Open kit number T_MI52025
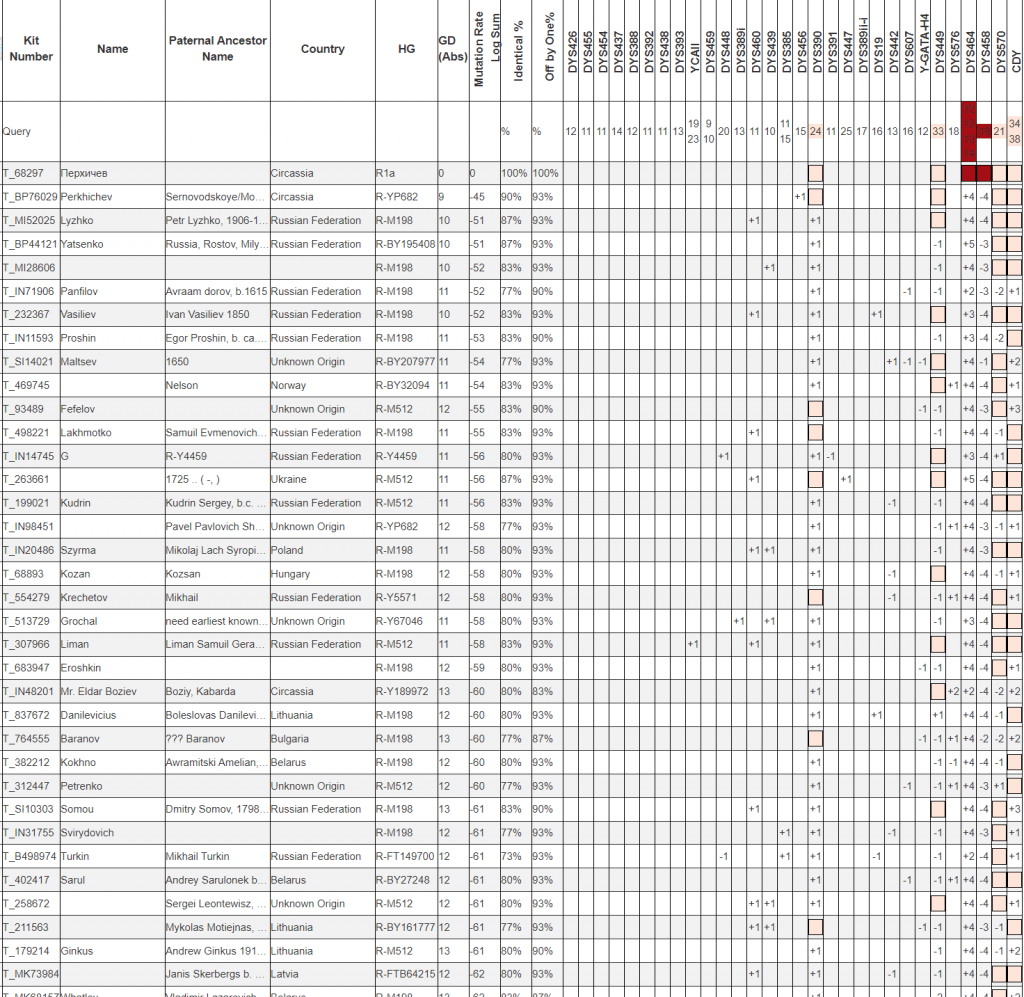1024x997 pixels. tap(30, 220)
